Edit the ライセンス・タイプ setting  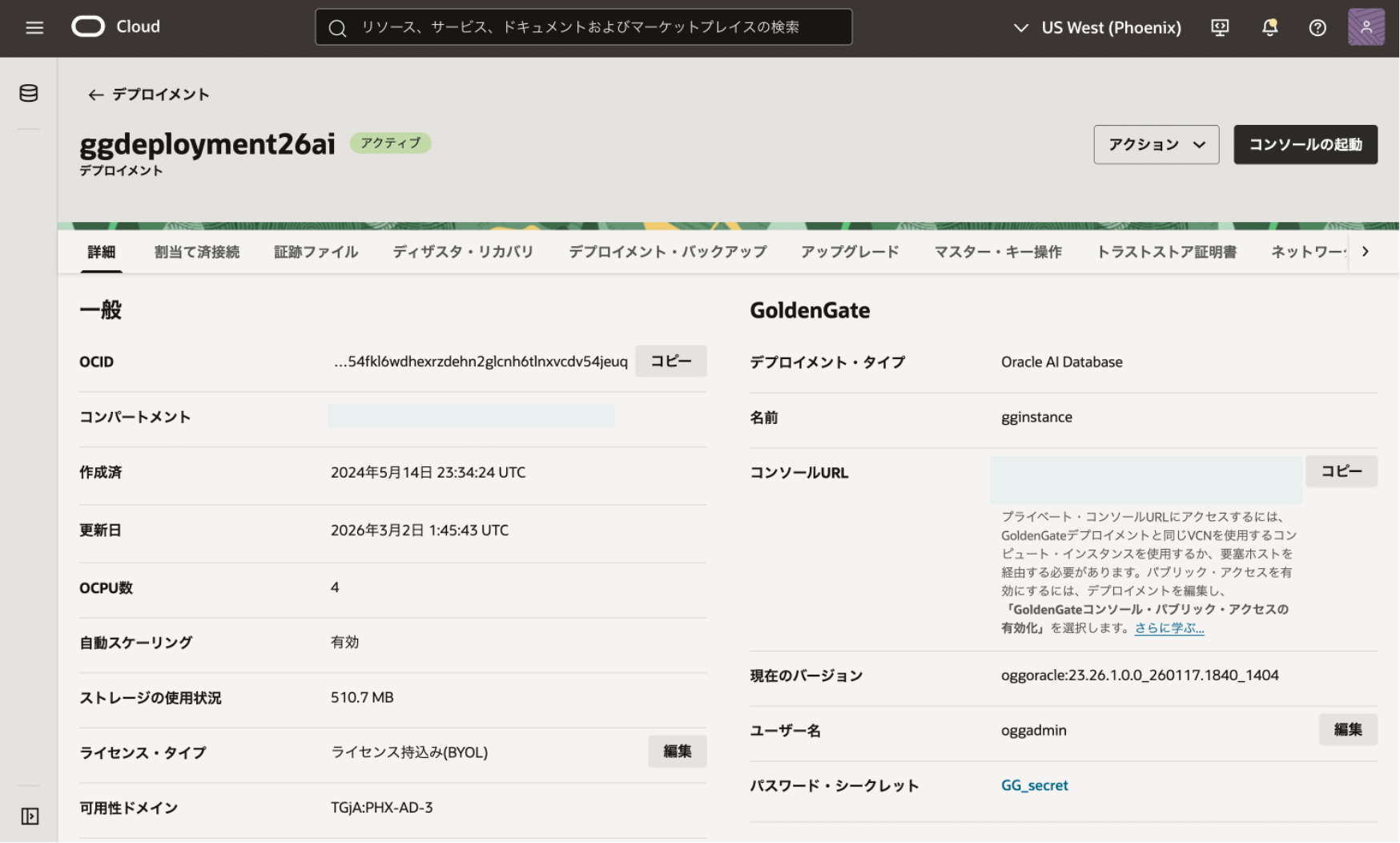pyautogui.click(x=677, y=752)
